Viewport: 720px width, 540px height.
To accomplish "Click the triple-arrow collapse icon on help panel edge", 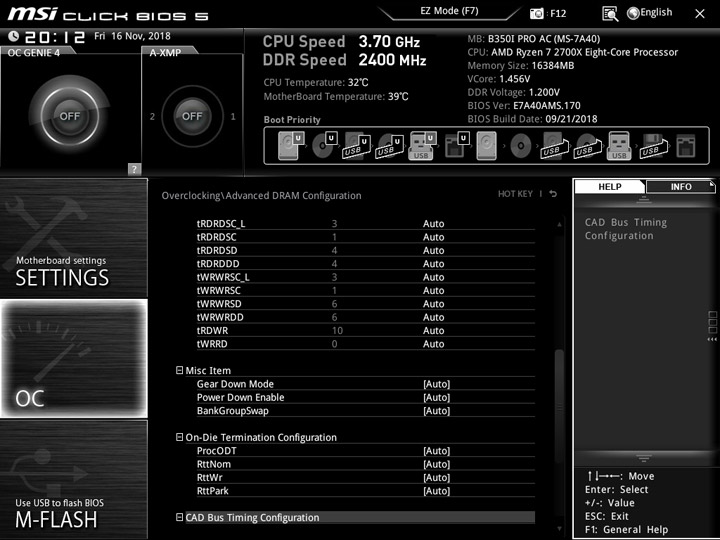I will (x=712, y=339).
